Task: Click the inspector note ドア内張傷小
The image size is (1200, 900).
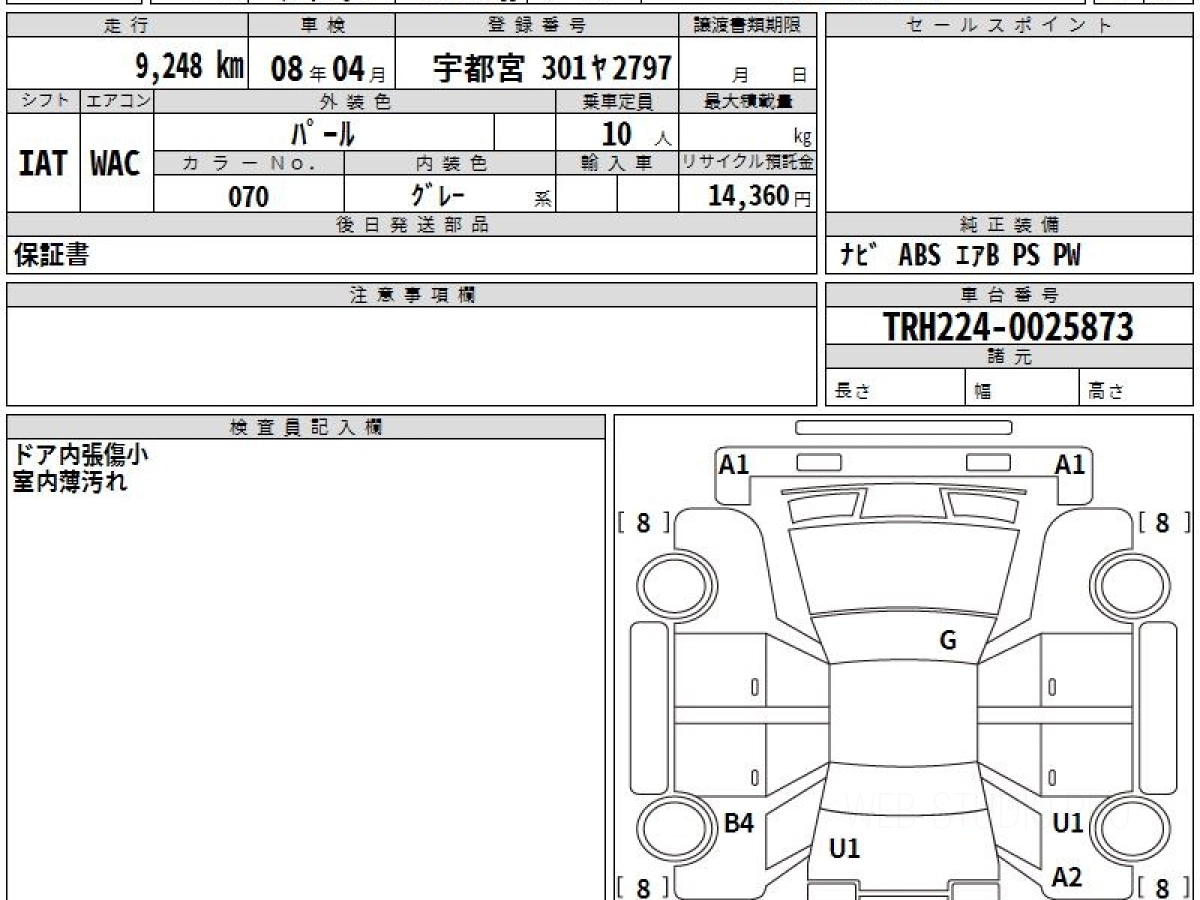Action: [80, 455]
